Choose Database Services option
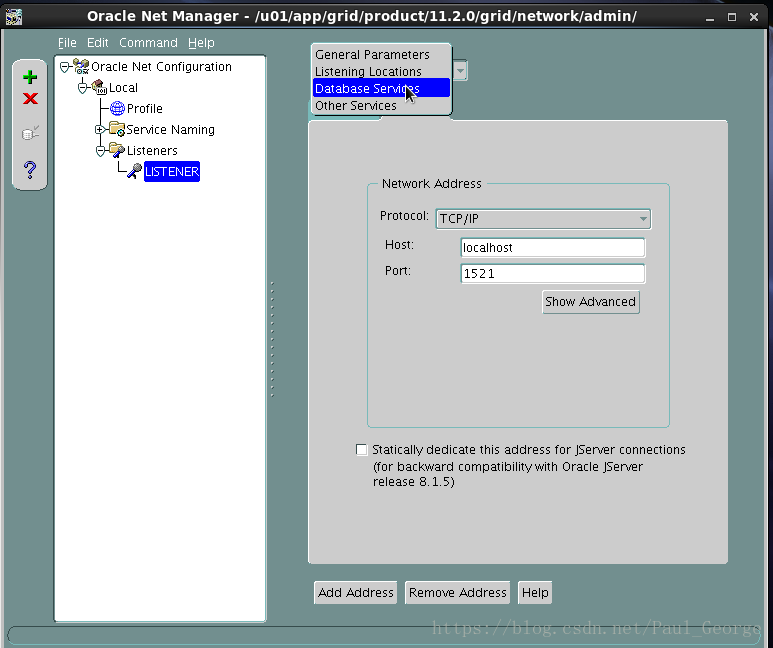 tap(381, 88)
